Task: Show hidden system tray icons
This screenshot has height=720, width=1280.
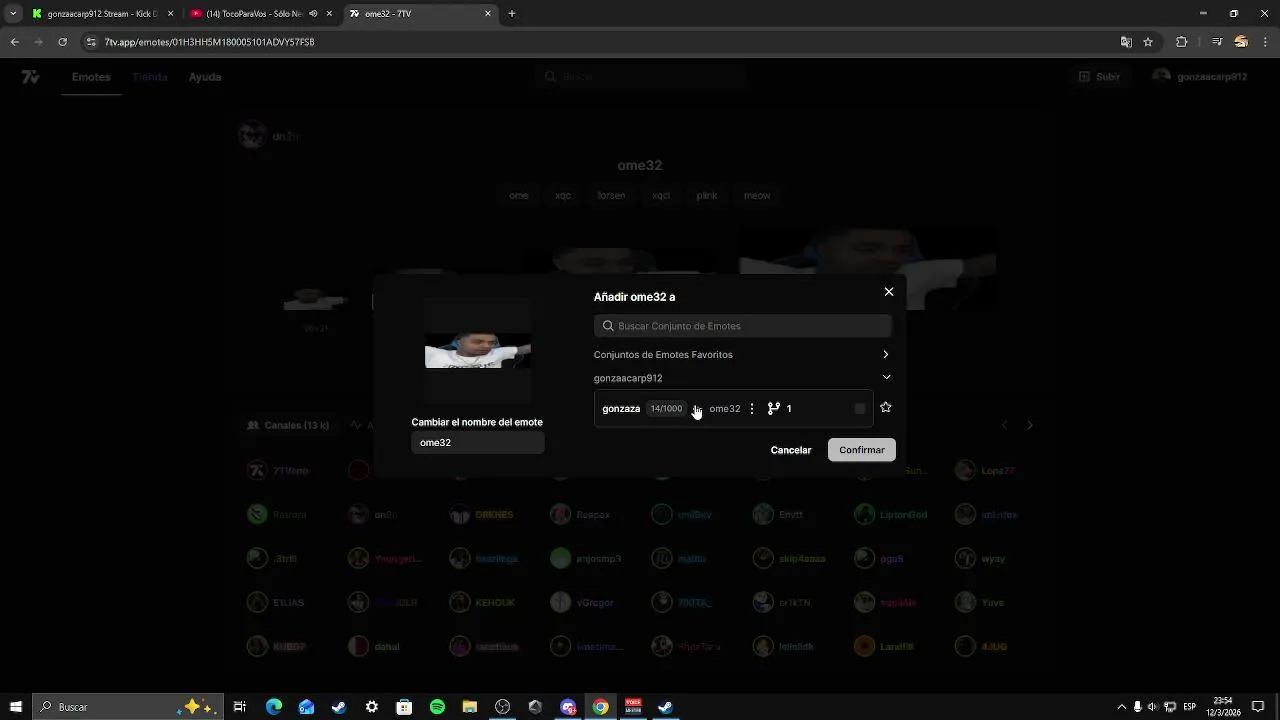Action: (x=1121, y=707)
